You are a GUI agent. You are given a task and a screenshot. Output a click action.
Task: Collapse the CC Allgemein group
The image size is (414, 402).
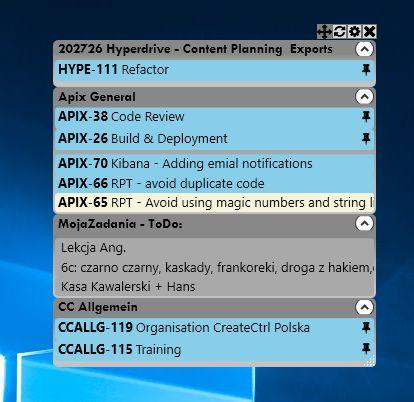[x=364, y=307]
